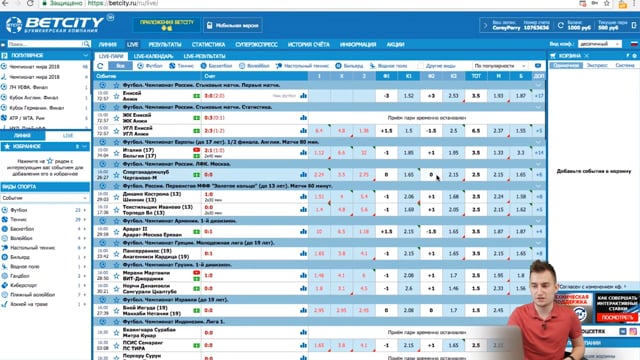
Task: Click ПОСМОТРЕТЬ on the banner
Action: tap(617, 317)
